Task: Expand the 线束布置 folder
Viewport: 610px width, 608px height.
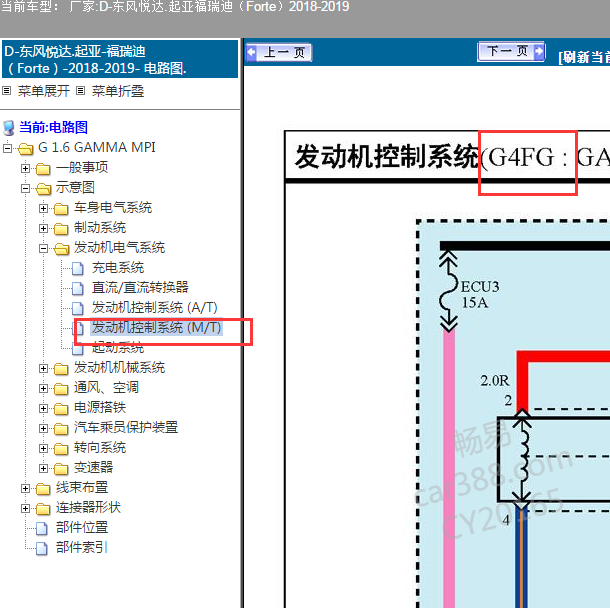Action: click(x=25, y=489)
